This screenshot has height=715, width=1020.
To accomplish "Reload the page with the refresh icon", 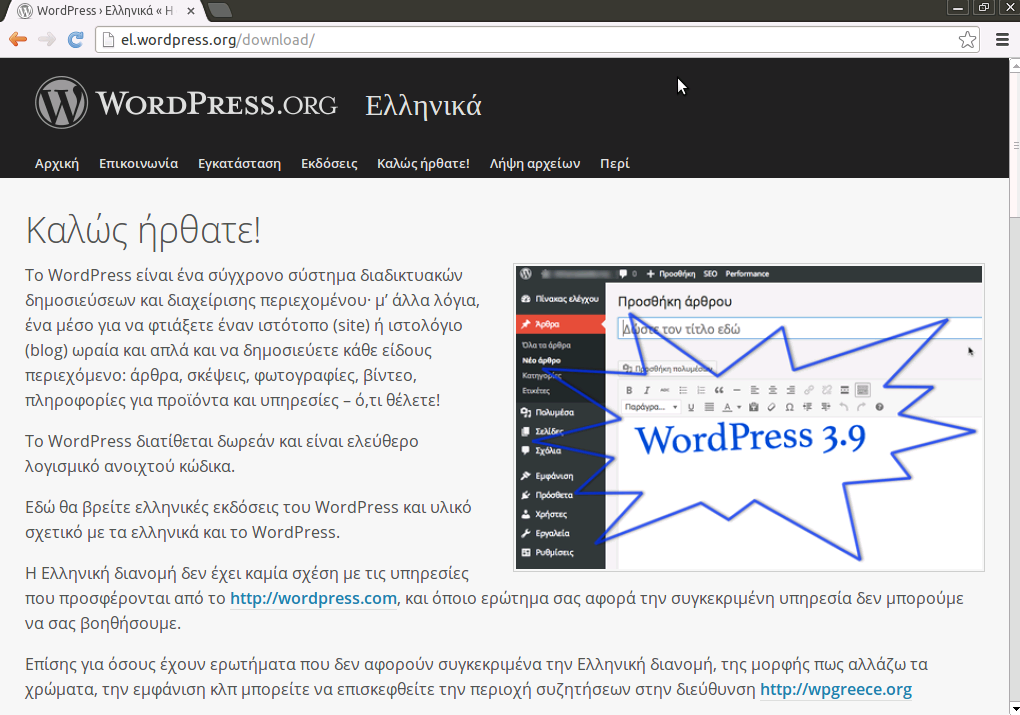I will point(75,40).
